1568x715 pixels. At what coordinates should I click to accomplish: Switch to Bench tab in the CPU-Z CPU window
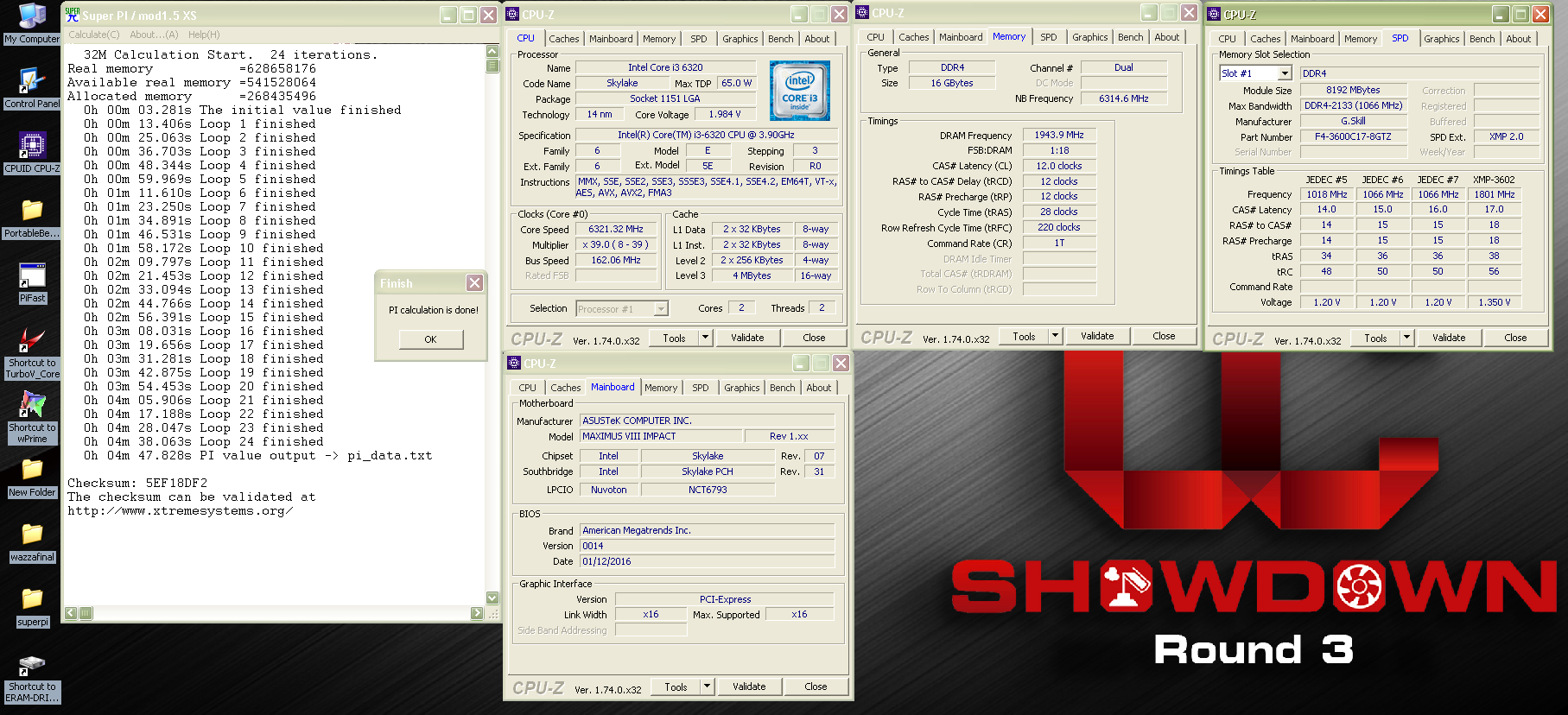[781, 39]
